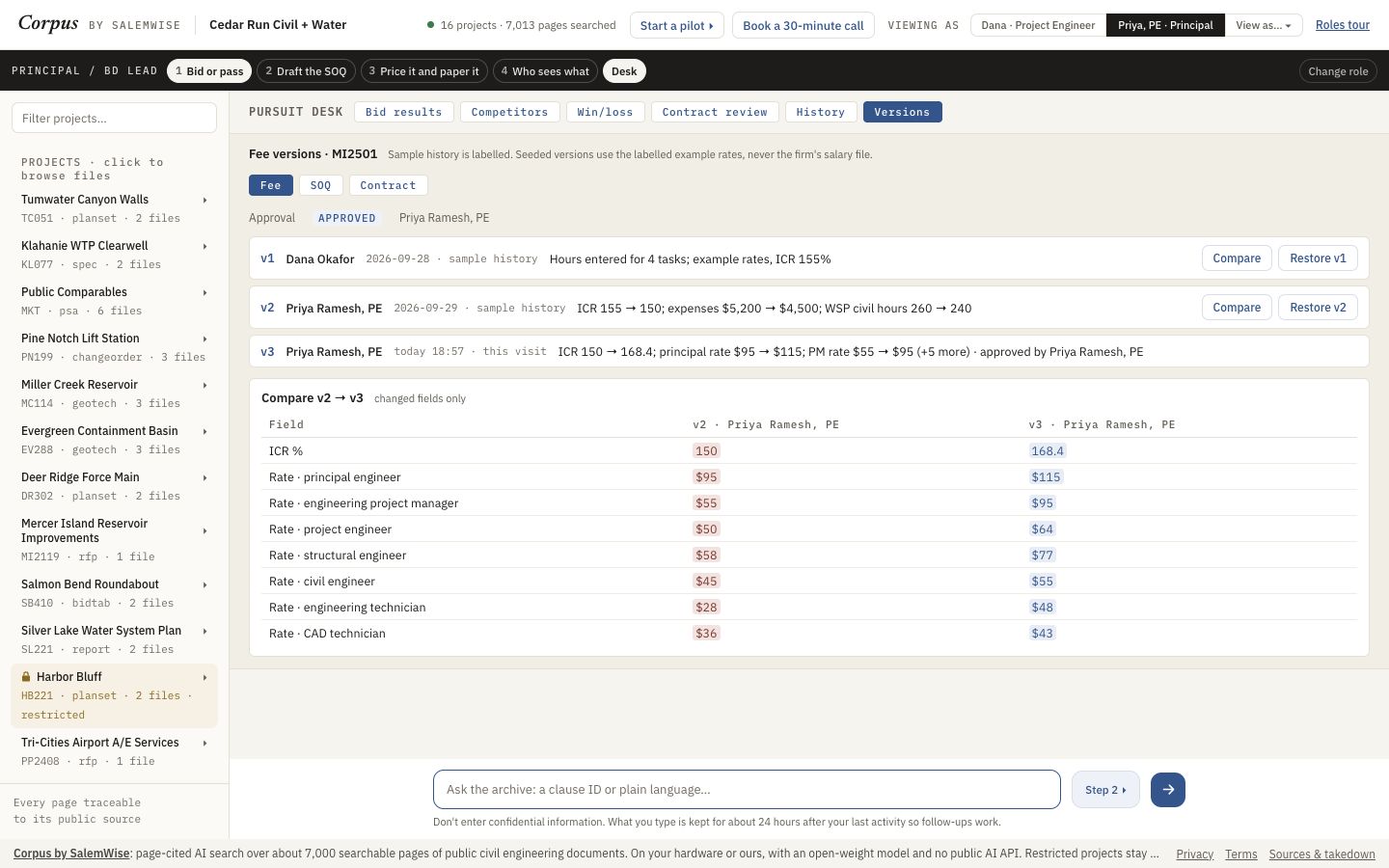Open the Competitors tab
Image resolution: width=1389 pixels, height=868 pixels.
pos(509,112)
